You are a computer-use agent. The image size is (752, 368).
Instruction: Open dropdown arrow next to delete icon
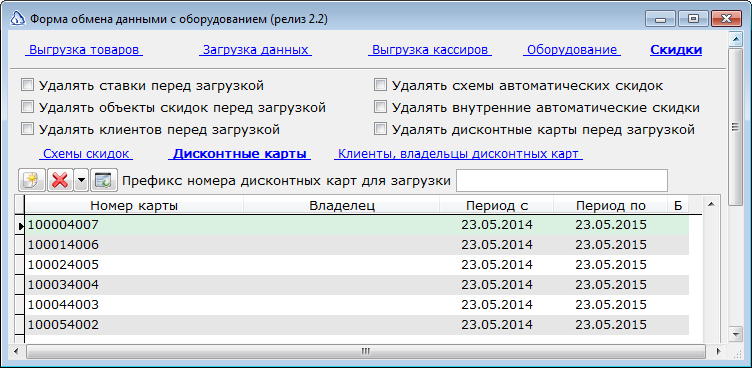point(81,181)
